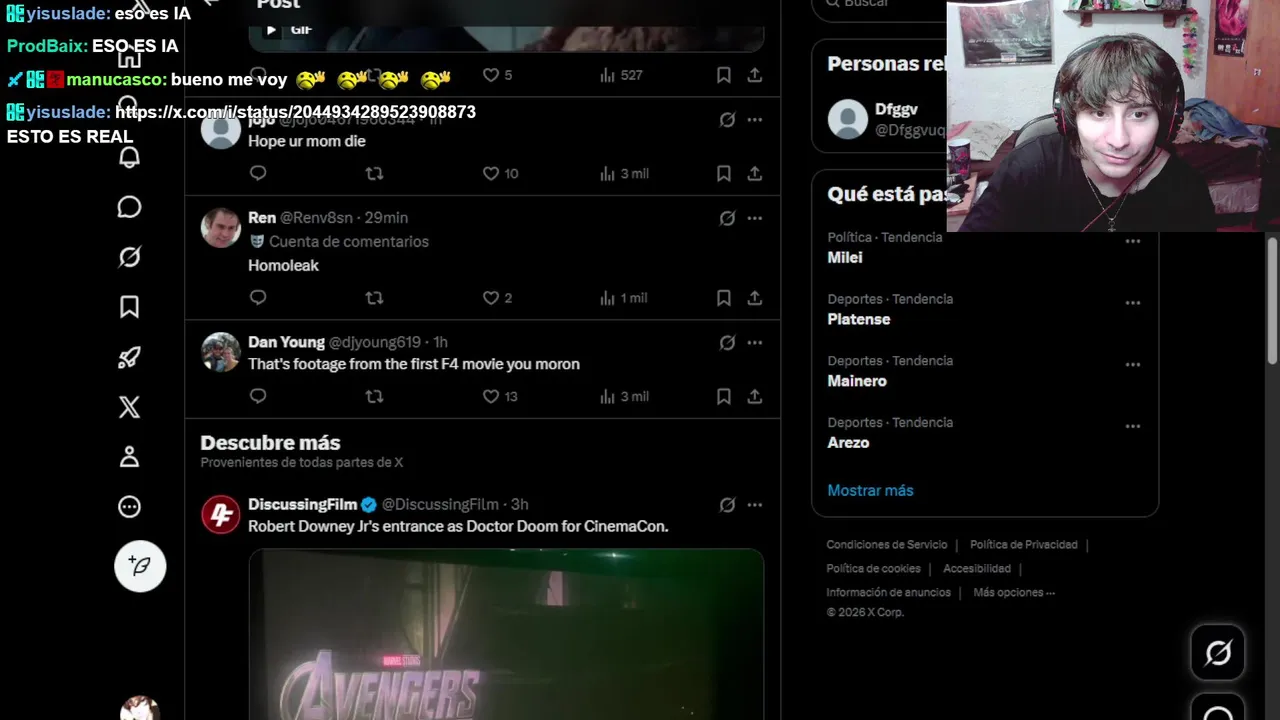
Task: Open options for Arezo trend
Action: [x=1133, y=426]
